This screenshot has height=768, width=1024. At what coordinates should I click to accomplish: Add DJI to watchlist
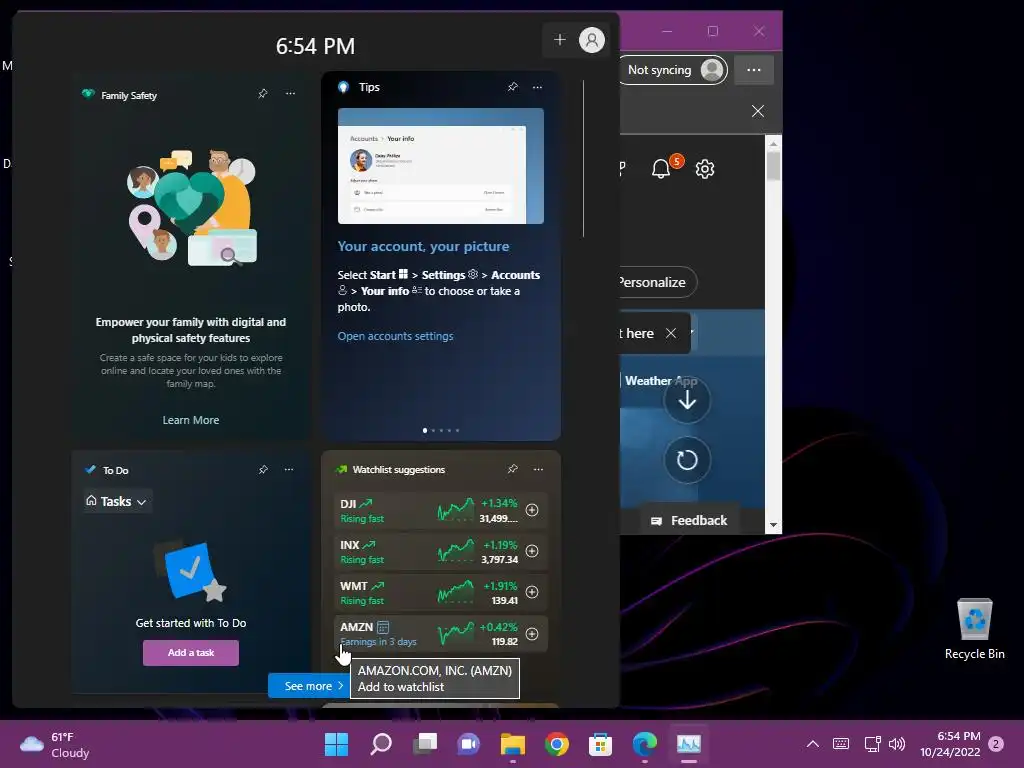(532, 510)
